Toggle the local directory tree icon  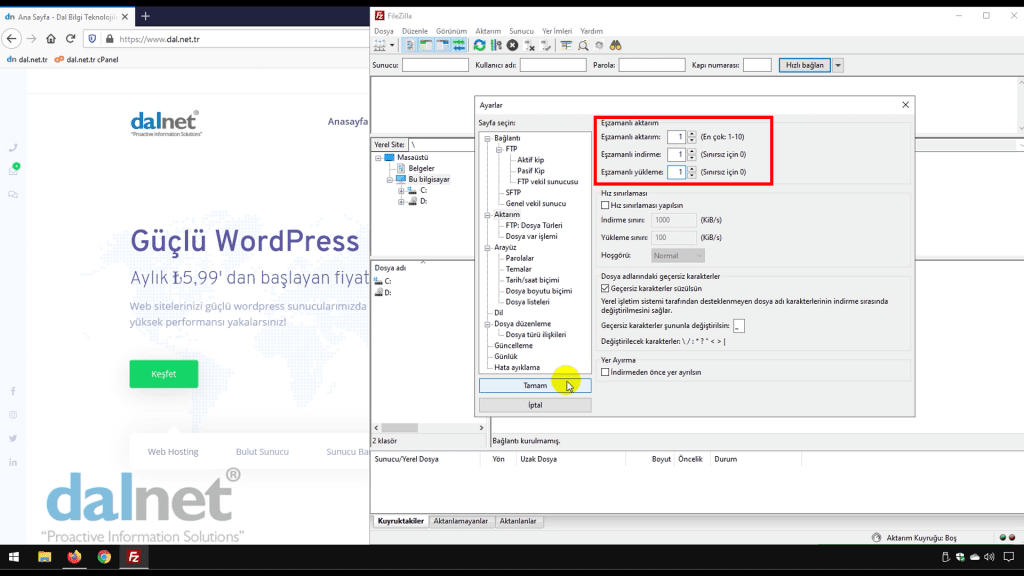(426, 46)
